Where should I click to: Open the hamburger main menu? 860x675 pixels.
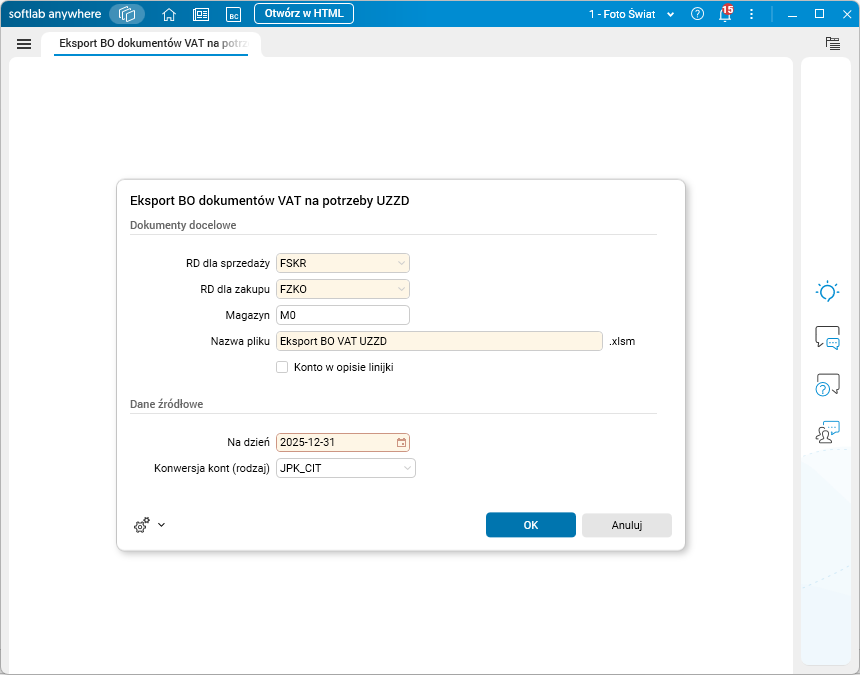coord(24,43)
